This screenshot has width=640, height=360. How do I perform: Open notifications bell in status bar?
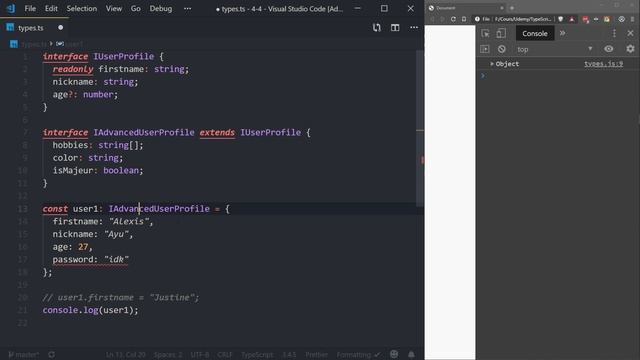[411, 354]
